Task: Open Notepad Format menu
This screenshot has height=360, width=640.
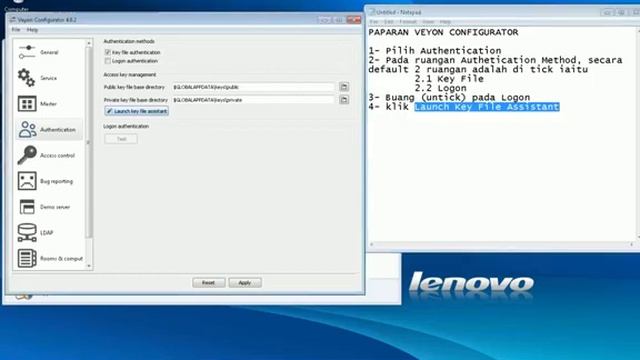Action: [x=408, y=22]
